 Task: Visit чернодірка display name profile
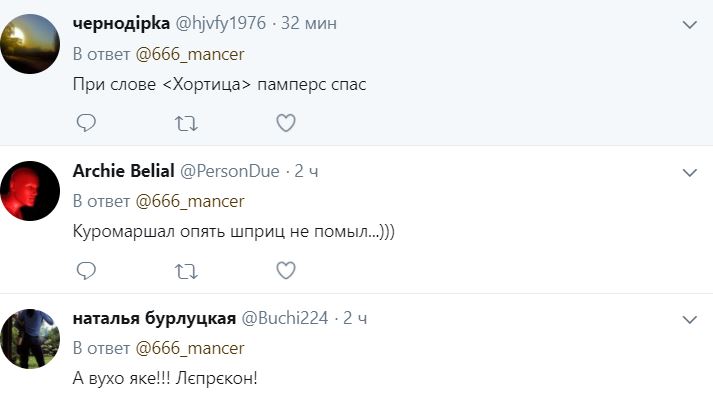pyautogui.click(x=121, y=23)
